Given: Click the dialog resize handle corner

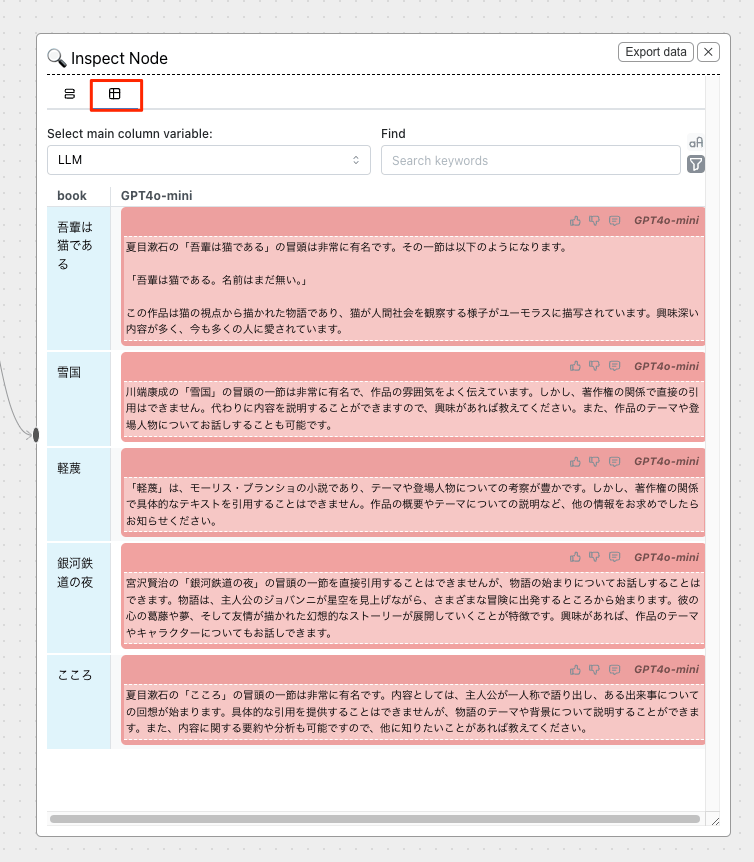Looking at the screenshot, I should click(x=715, y=821).
